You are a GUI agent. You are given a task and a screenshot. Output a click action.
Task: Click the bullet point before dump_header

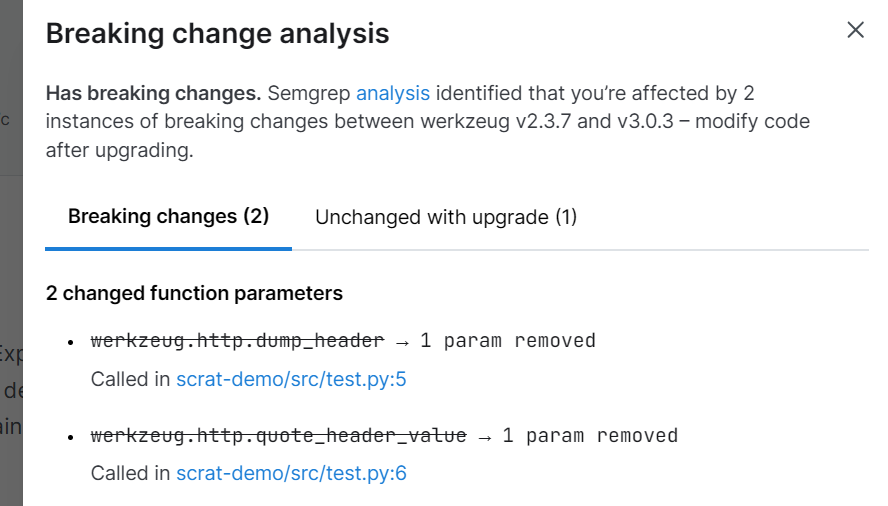click(72, 342)
